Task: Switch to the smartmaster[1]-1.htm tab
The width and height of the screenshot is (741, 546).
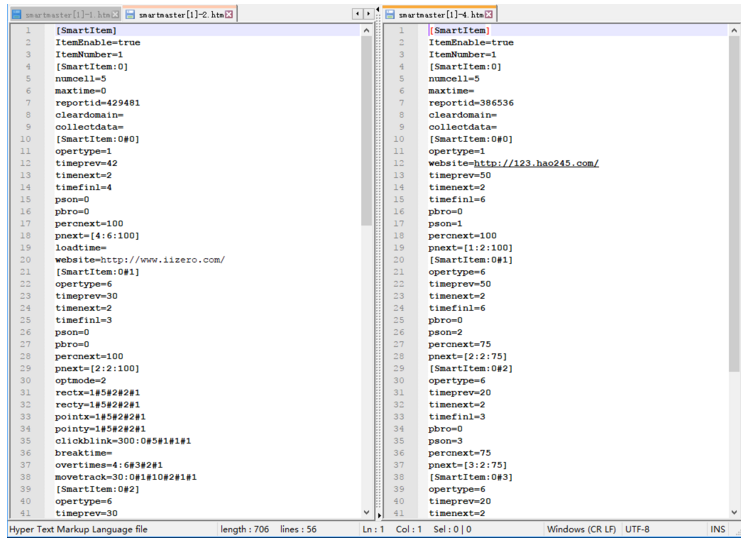Action: 66,15
